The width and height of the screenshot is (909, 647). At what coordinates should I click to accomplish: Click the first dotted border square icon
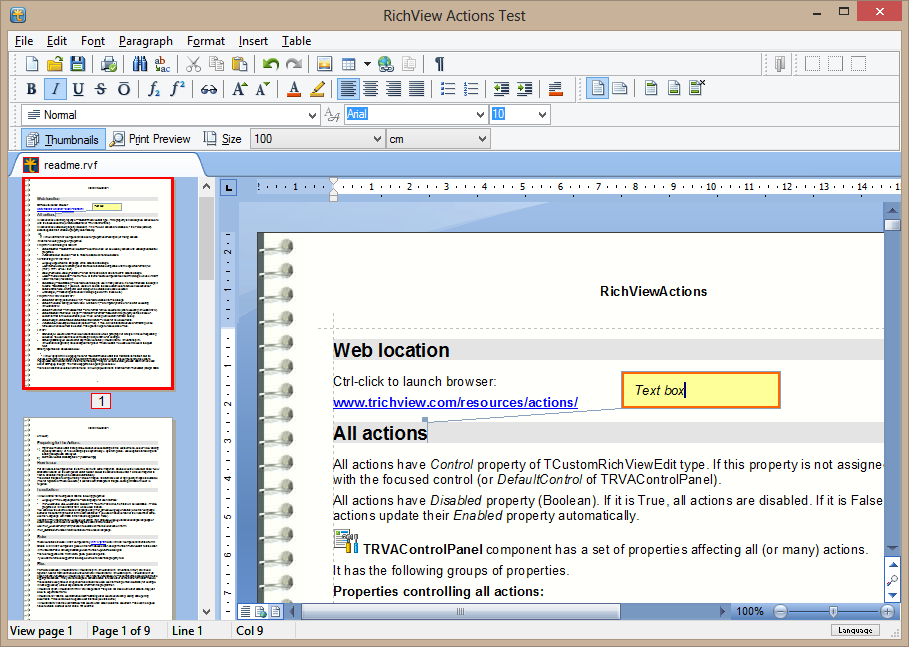pos(812,64)
